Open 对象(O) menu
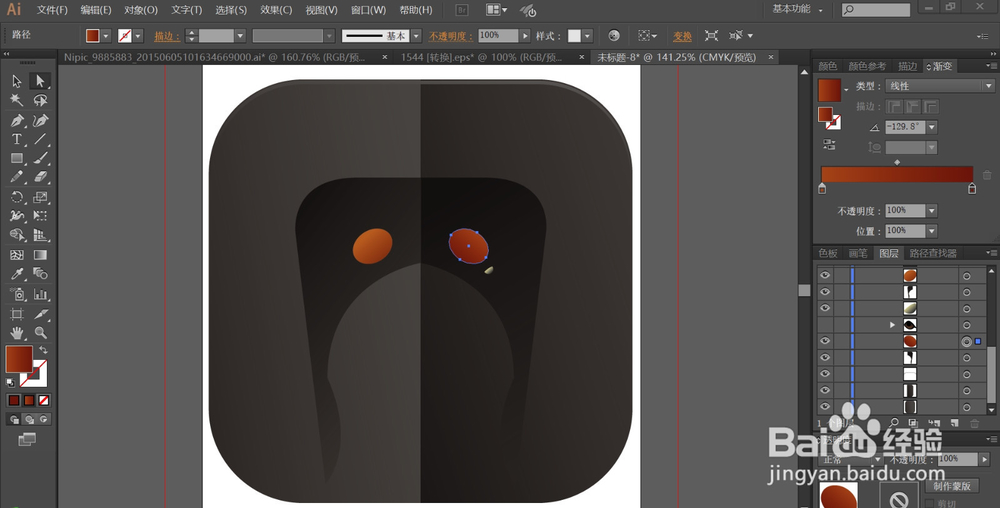 coord(141,10)
